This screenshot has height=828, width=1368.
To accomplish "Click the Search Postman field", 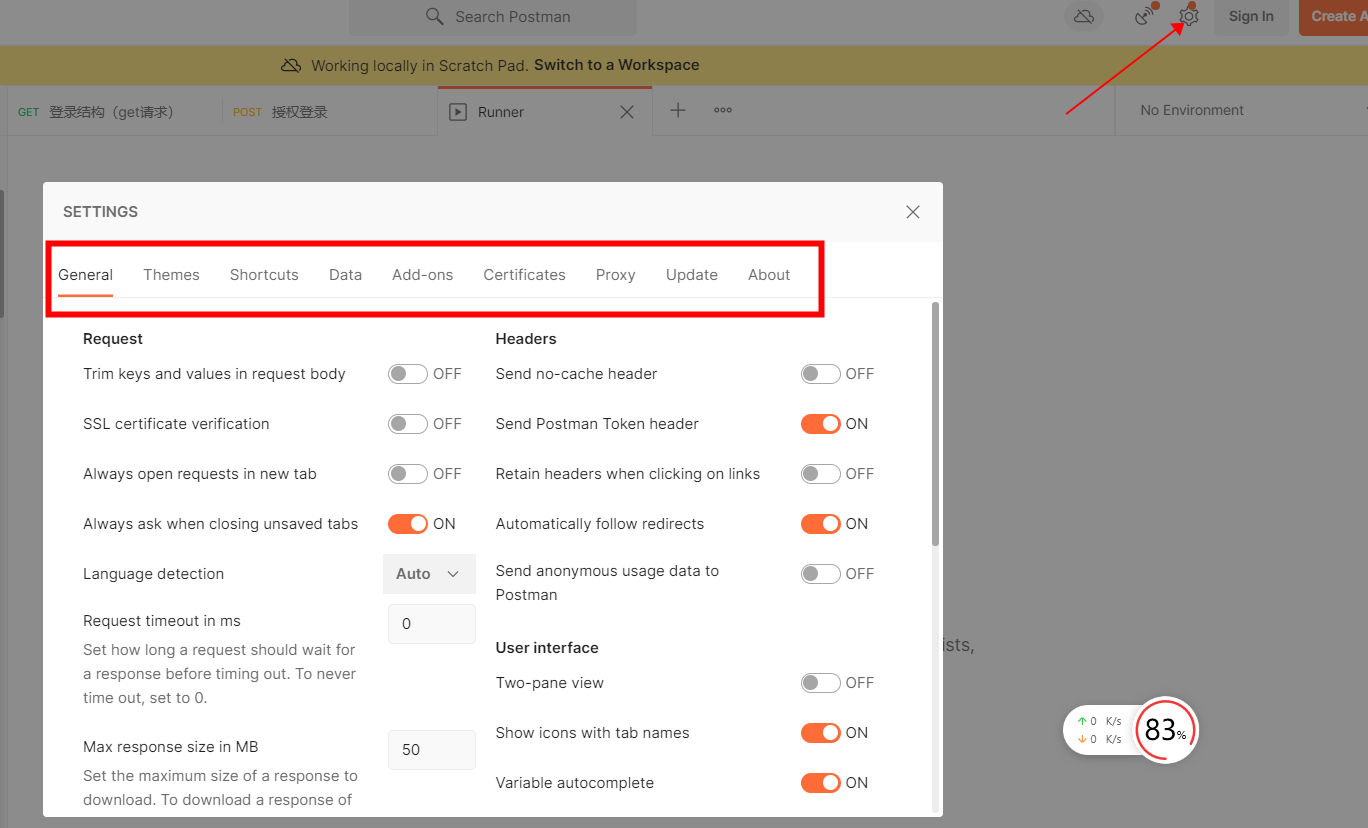I will 493,16.
